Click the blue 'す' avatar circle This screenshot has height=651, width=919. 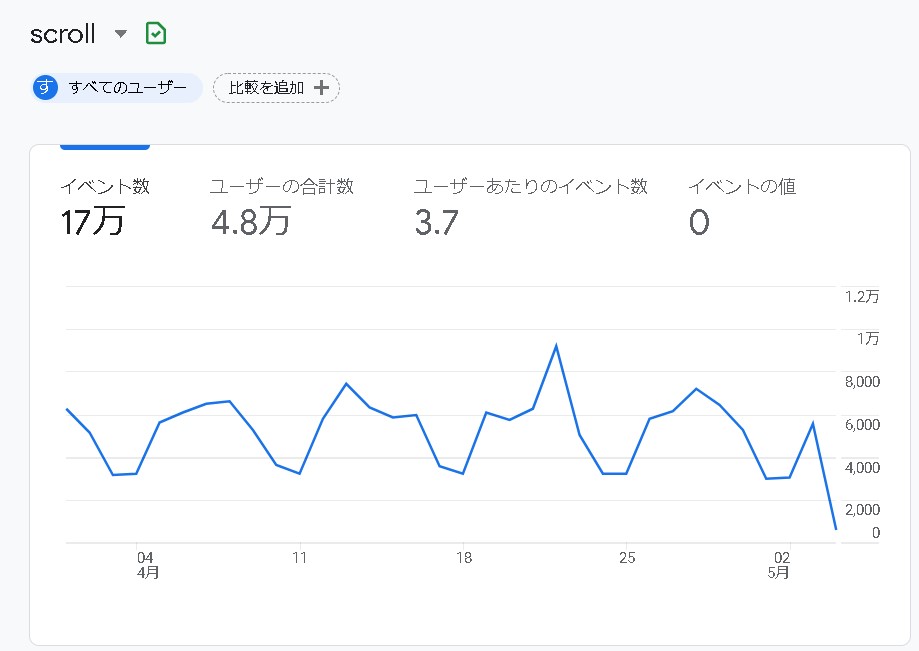[45, 88]
